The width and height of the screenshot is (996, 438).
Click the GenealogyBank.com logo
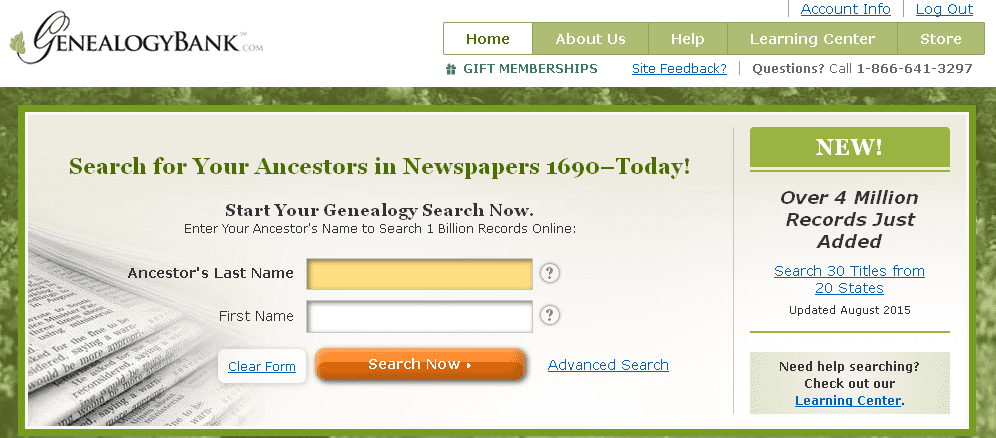pyautogui.click(x=136, y=38)
